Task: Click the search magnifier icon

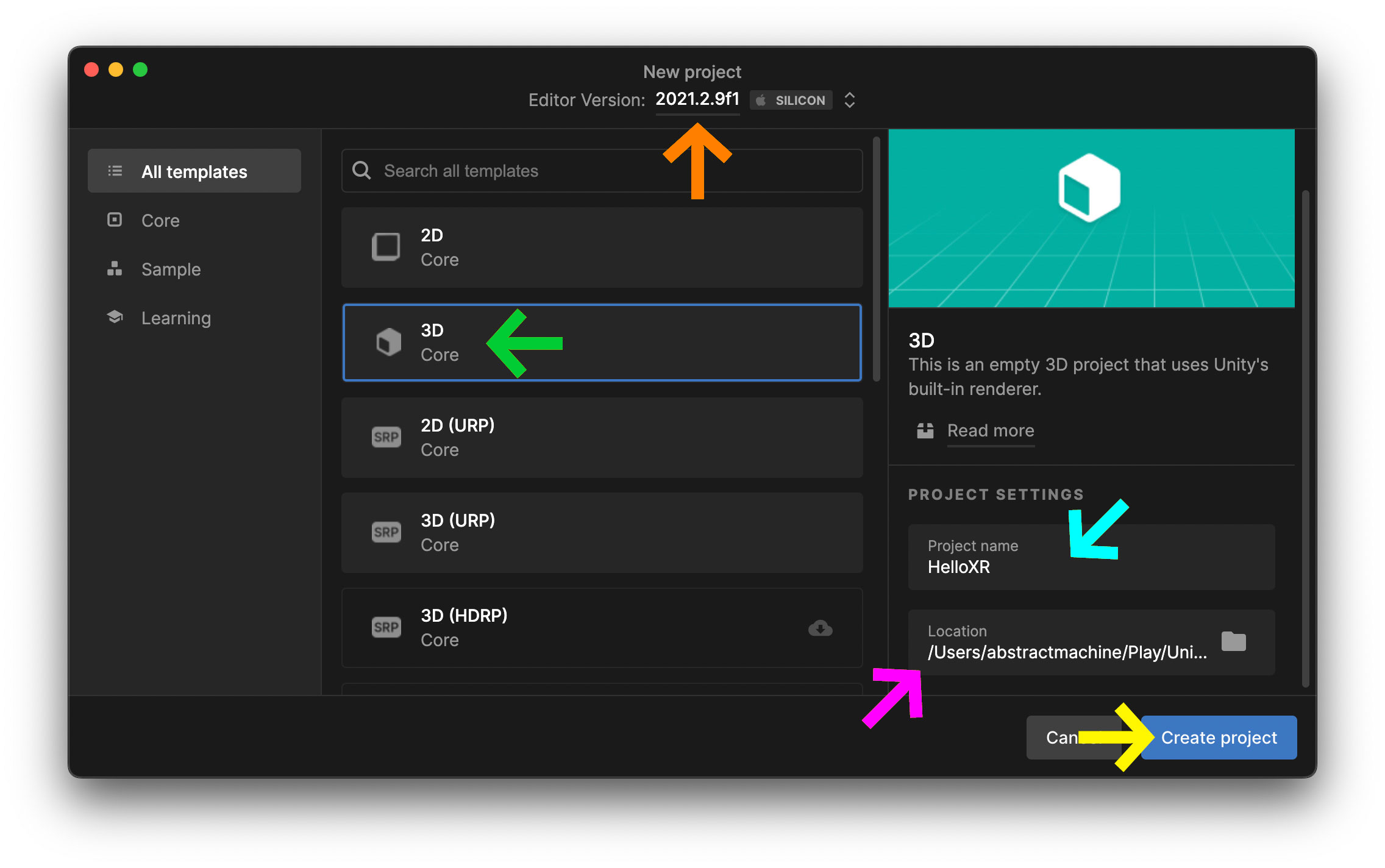Action: [361, 171]
